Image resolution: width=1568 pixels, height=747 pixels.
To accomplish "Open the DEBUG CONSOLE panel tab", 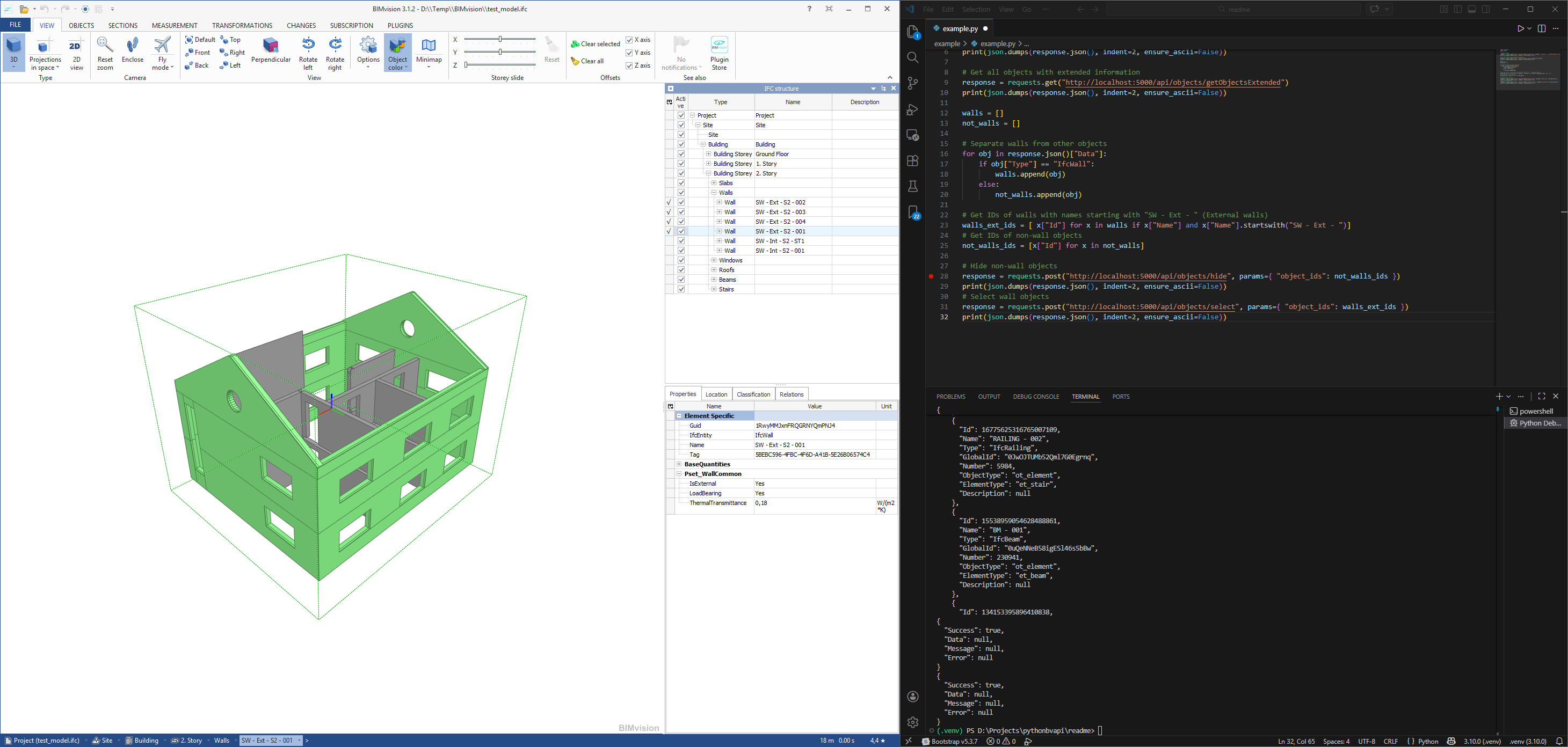I will [1035, 397].
